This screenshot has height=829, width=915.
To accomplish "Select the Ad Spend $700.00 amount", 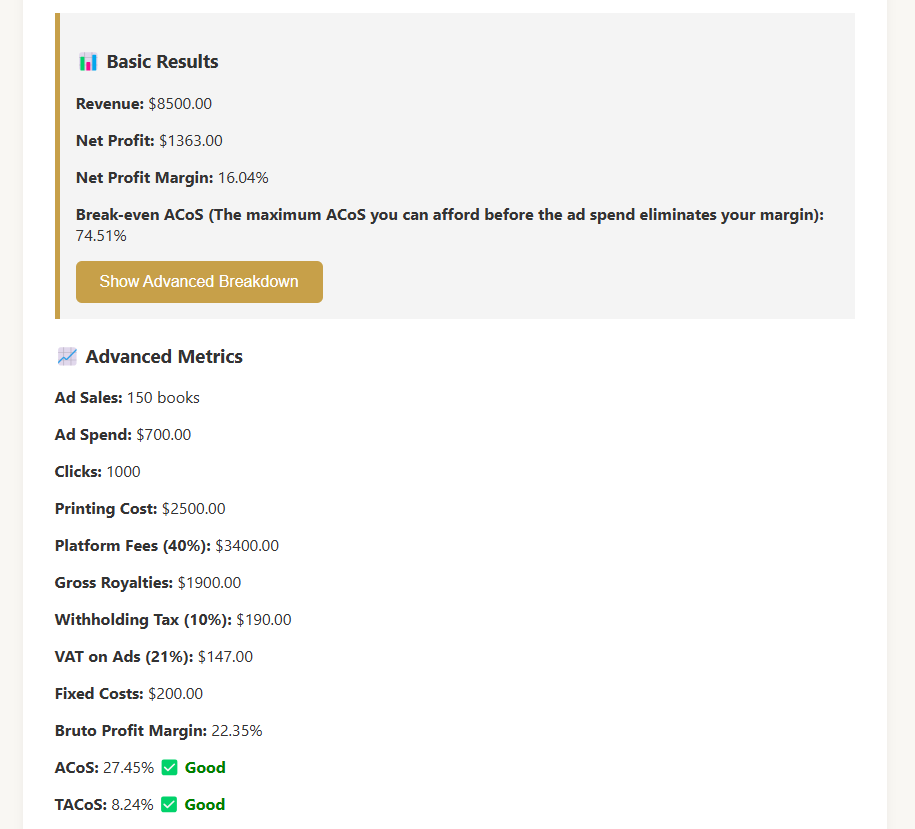I will (163, 435).
